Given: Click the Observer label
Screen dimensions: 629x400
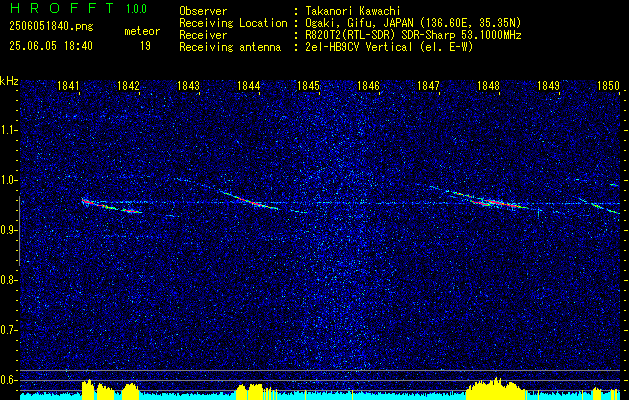Looking at the screenshot, I should pos(203,11).
